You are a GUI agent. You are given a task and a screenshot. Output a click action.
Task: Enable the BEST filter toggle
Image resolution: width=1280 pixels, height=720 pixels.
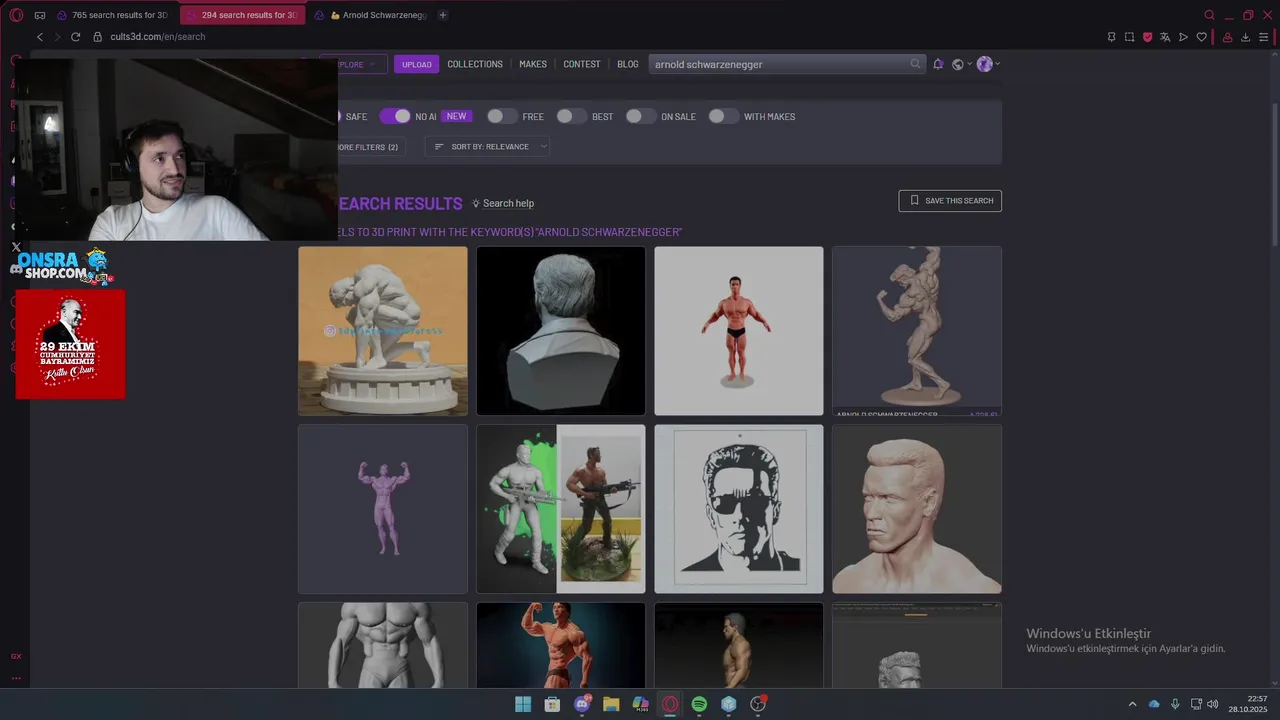pyautogui.click(x=571, y=116)
